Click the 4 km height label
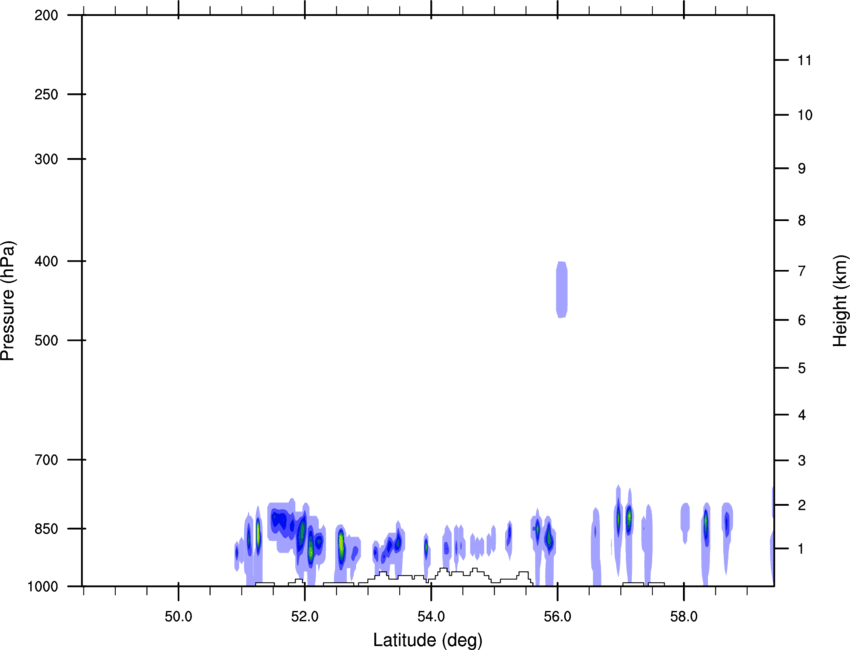Screen dimensions: 850x650 [801, 415]
